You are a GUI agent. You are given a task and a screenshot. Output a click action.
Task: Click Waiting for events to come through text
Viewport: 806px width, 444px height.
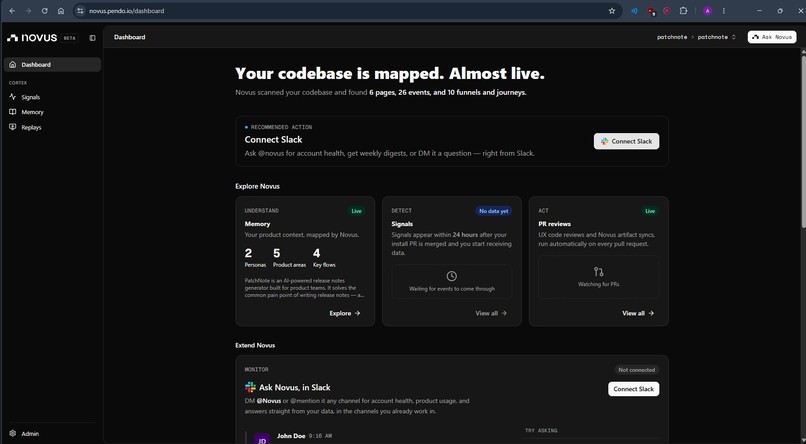point(451,289)
